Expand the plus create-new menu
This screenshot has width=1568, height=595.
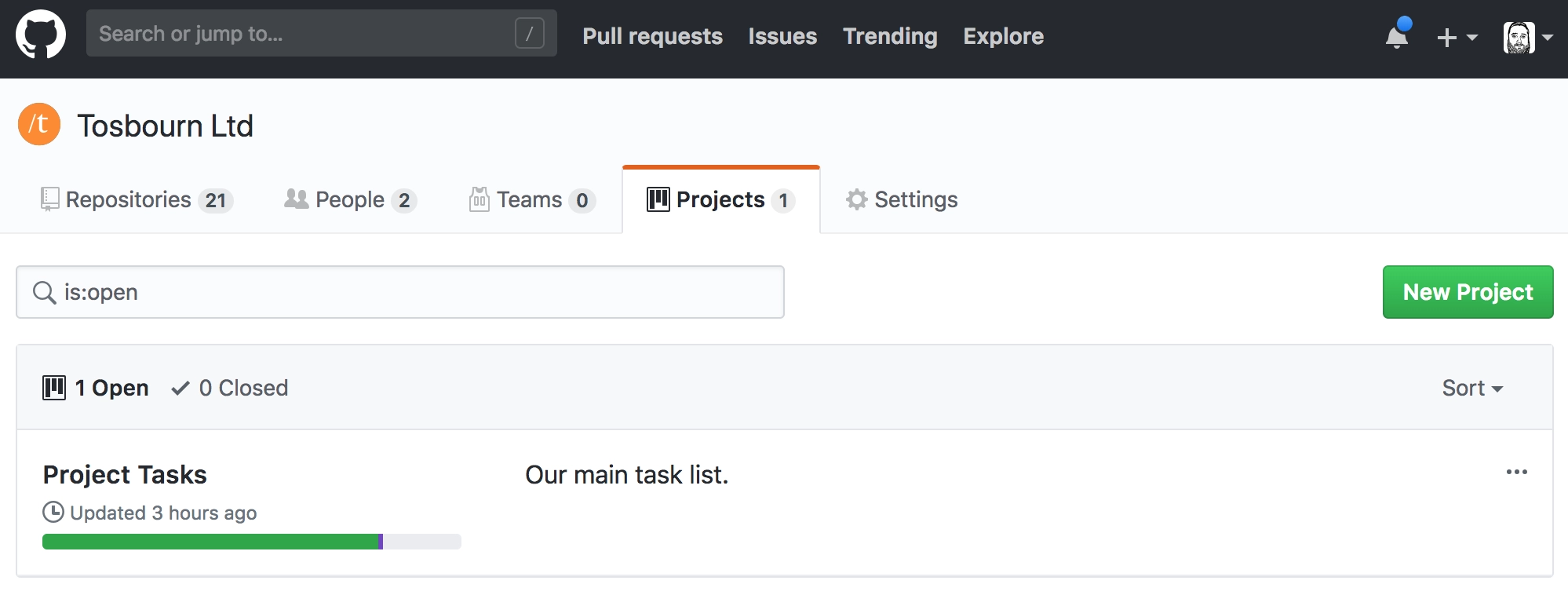[1457, 37]
